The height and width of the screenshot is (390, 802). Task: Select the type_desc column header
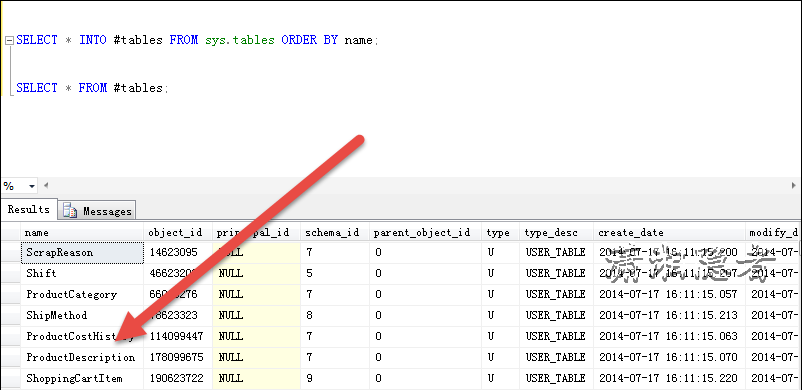pos(556,233)
